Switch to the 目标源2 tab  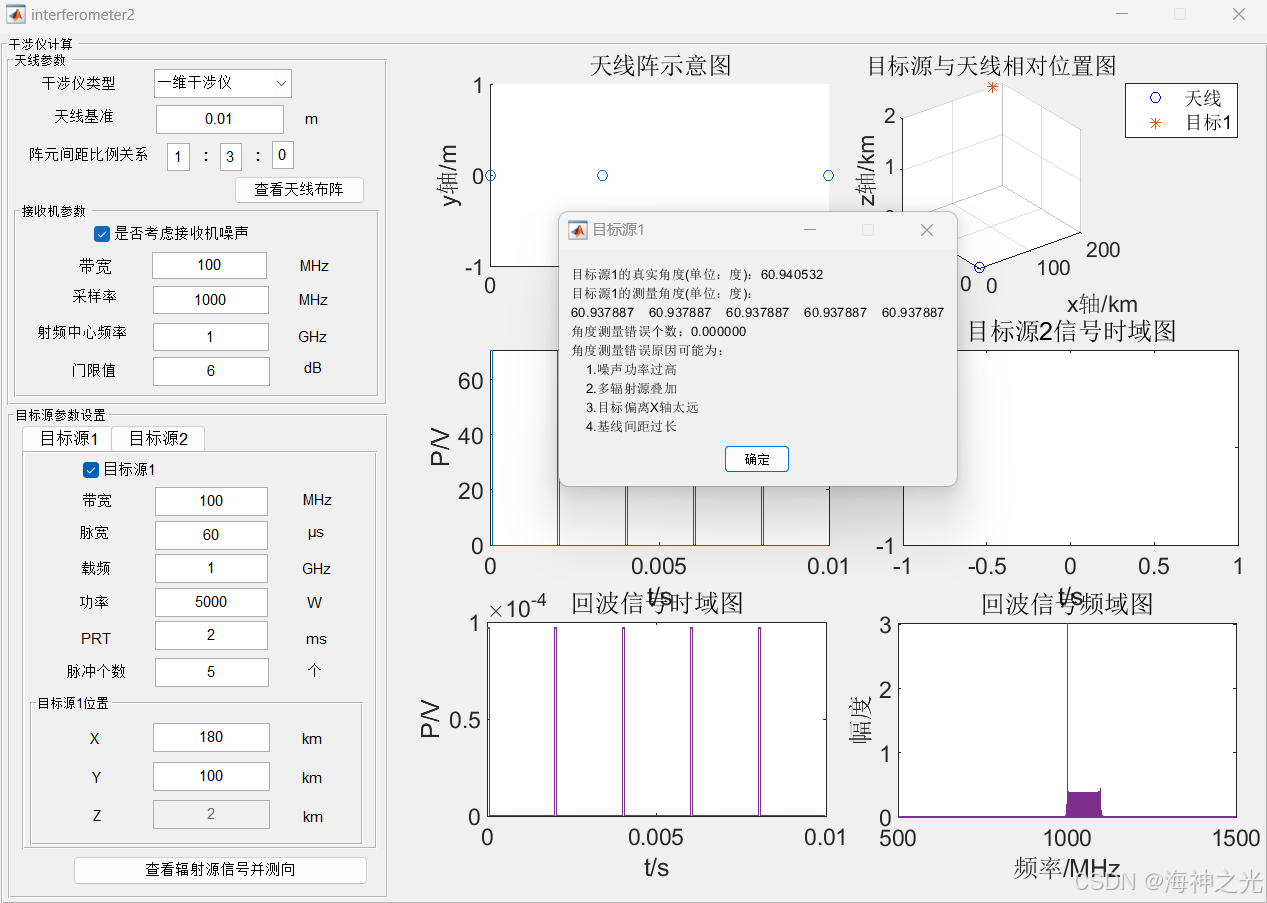pyautogui.click(x=157, y=438)
